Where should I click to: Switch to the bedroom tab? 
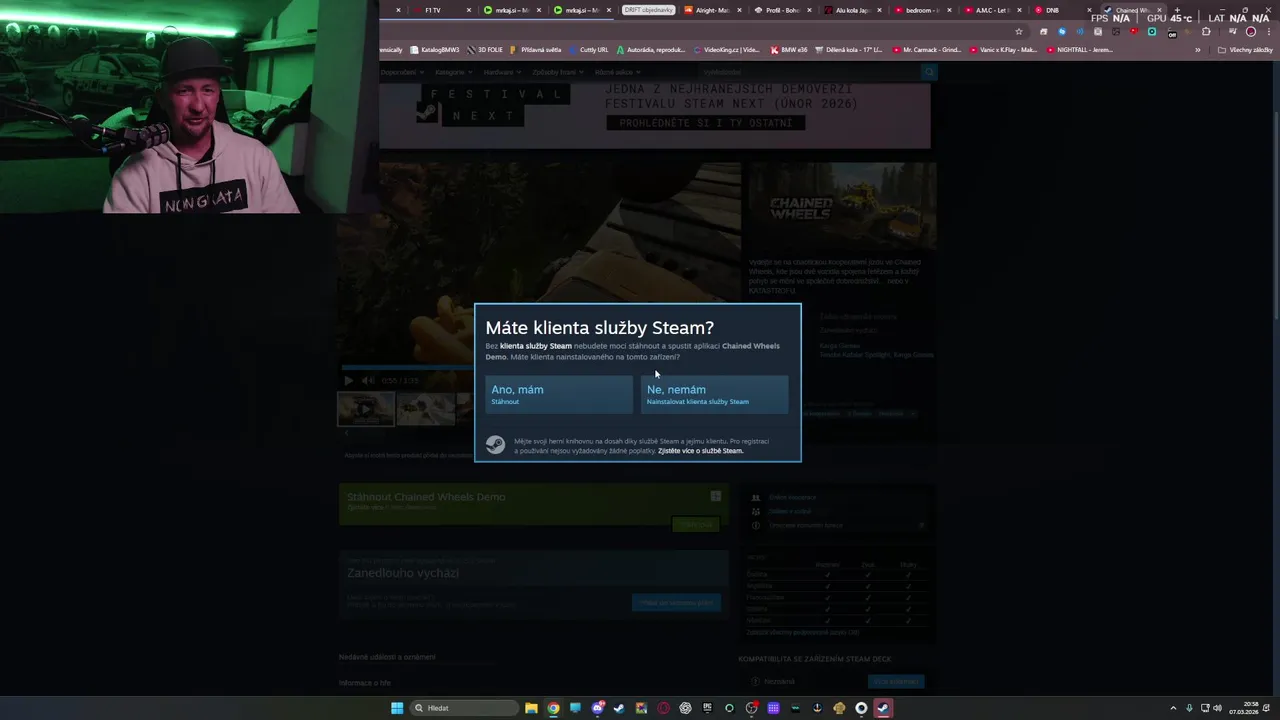click(x=922, y=10)
